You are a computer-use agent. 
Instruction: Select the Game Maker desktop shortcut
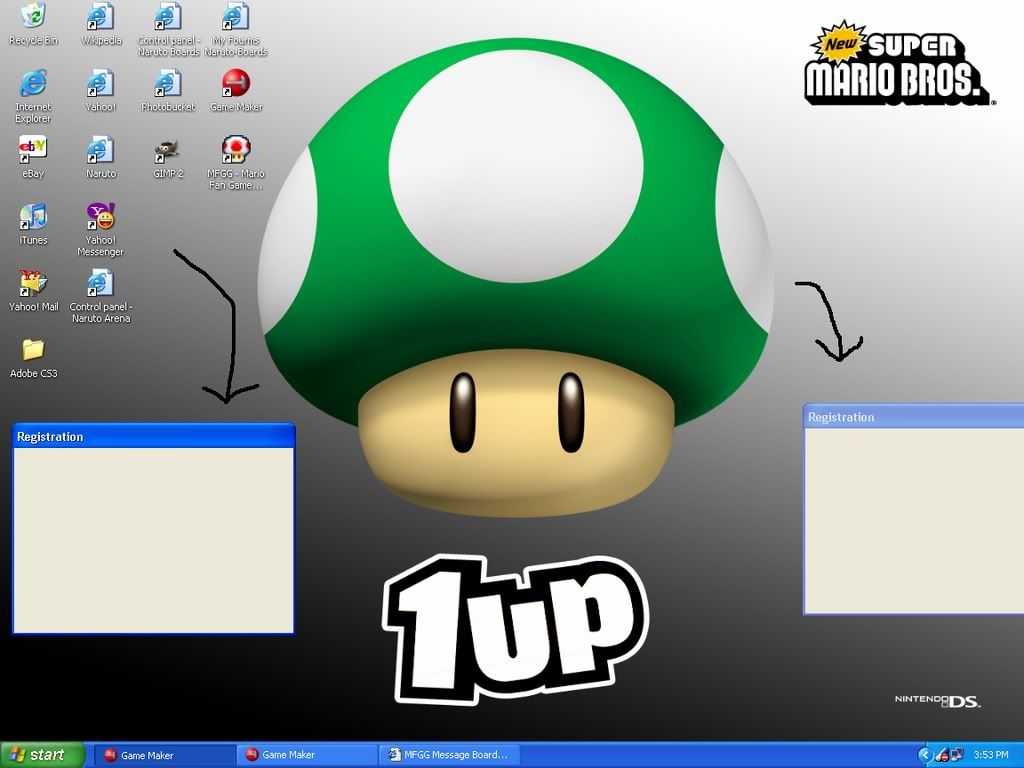click(236, 84)
